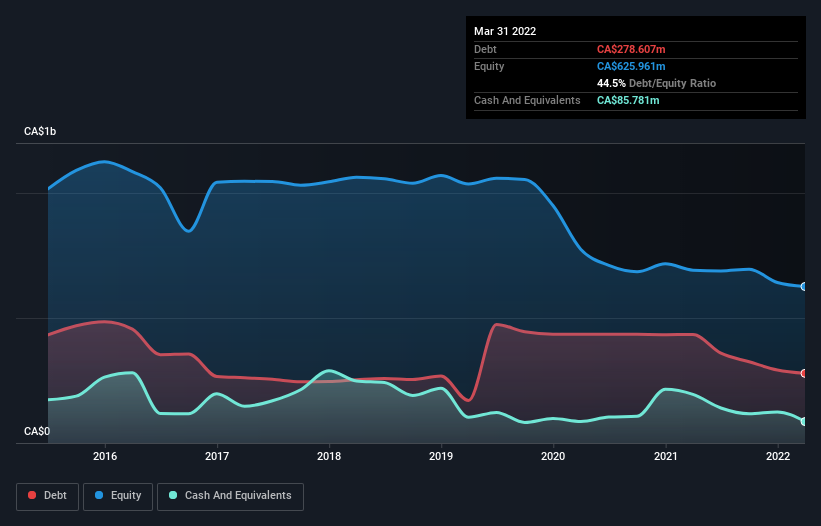Toggle the Cash And Equivalents legend button
821x526 pixels.
(230, 496)
